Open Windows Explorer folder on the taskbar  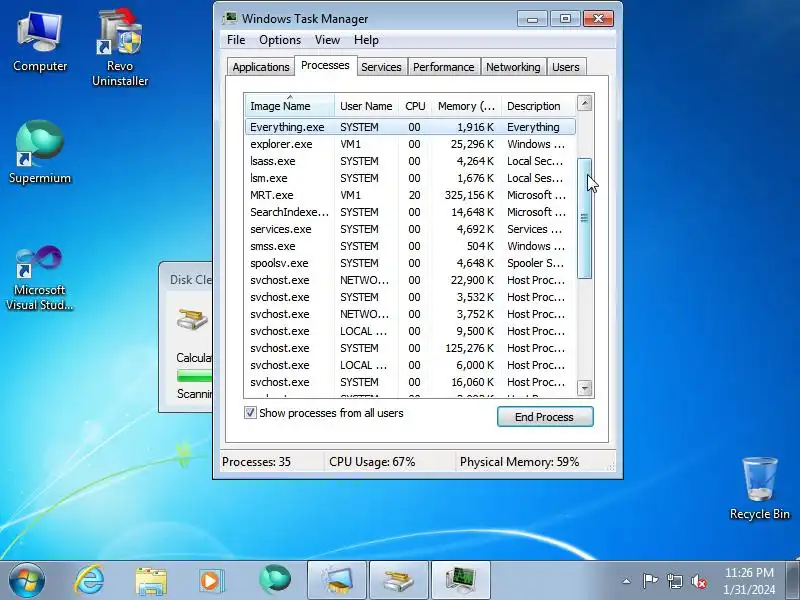tap(151, 581)
